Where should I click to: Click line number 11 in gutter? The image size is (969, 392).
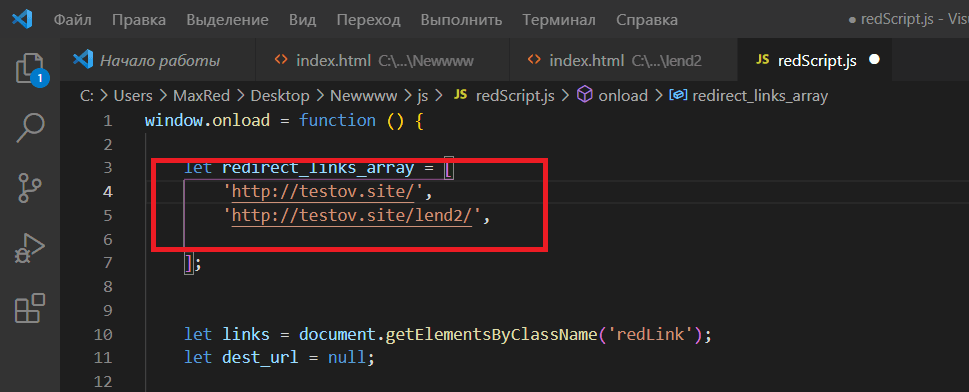click(104, 358)
